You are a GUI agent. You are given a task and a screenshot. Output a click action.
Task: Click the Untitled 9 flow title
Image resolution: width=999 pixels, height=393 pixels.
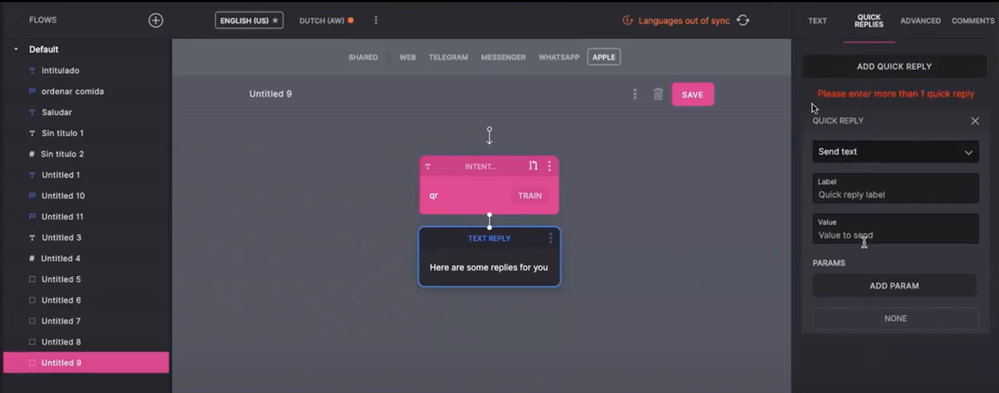[270, 94]
